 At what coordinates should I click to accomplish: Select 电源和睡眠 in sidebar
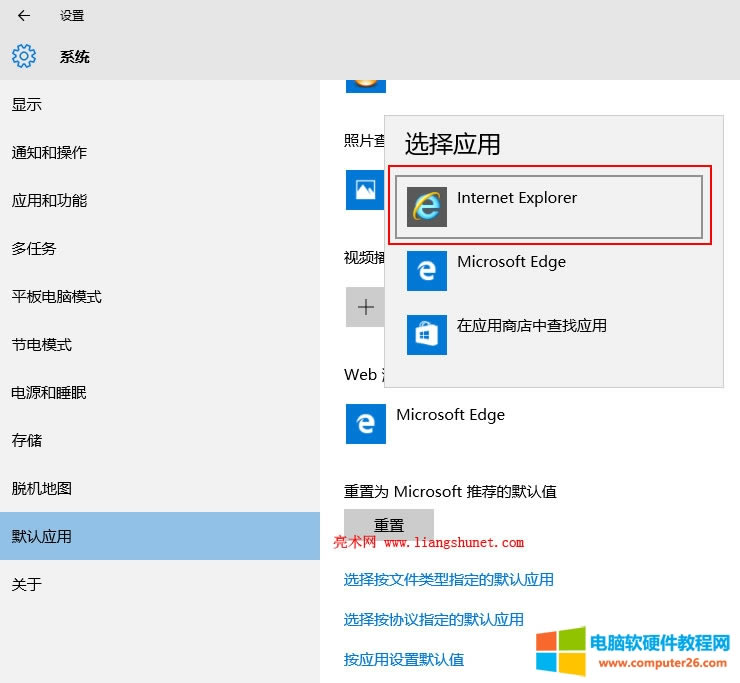[x=49, y=393]
